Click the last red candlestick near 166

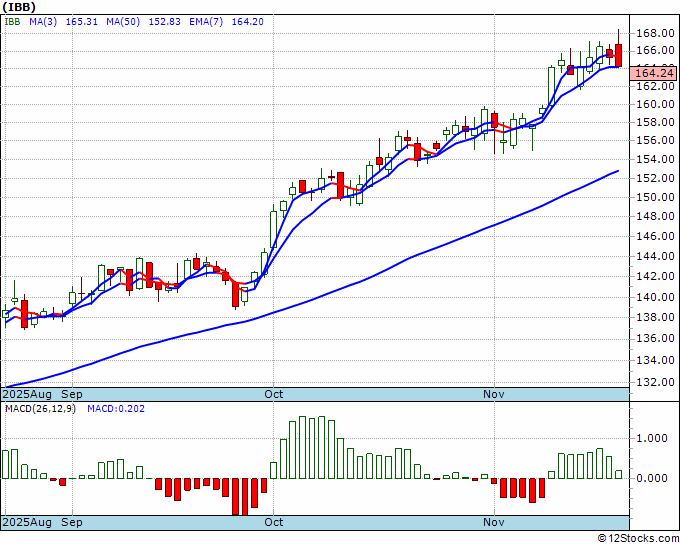point(619,56)
